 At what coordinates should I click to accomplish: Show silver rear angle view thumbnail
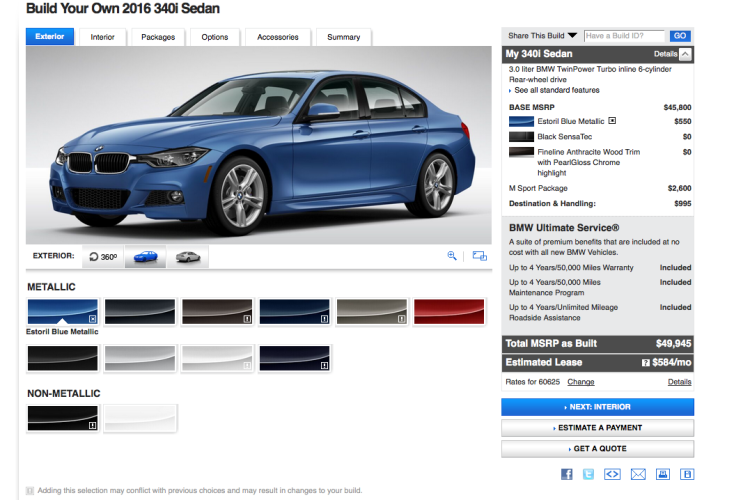188,256
